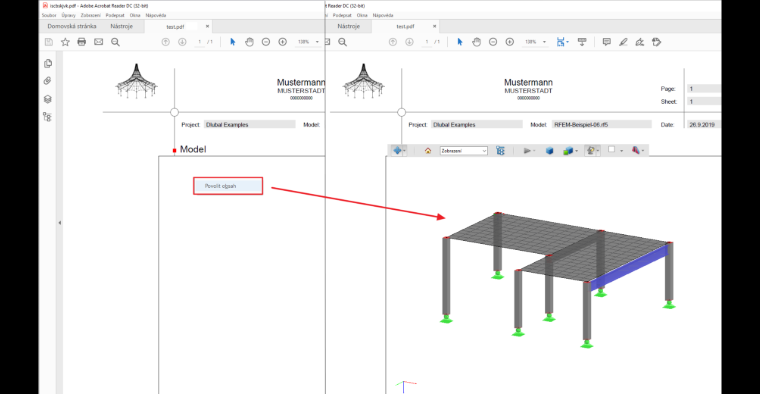Image resolution: width=760 pixels, height=394 pixels.
Task: Click the read mode icon in right window
Action: [582, 42]
